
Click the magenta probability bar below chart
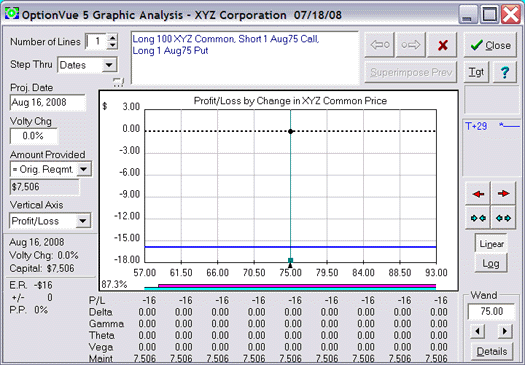[297, 285]
